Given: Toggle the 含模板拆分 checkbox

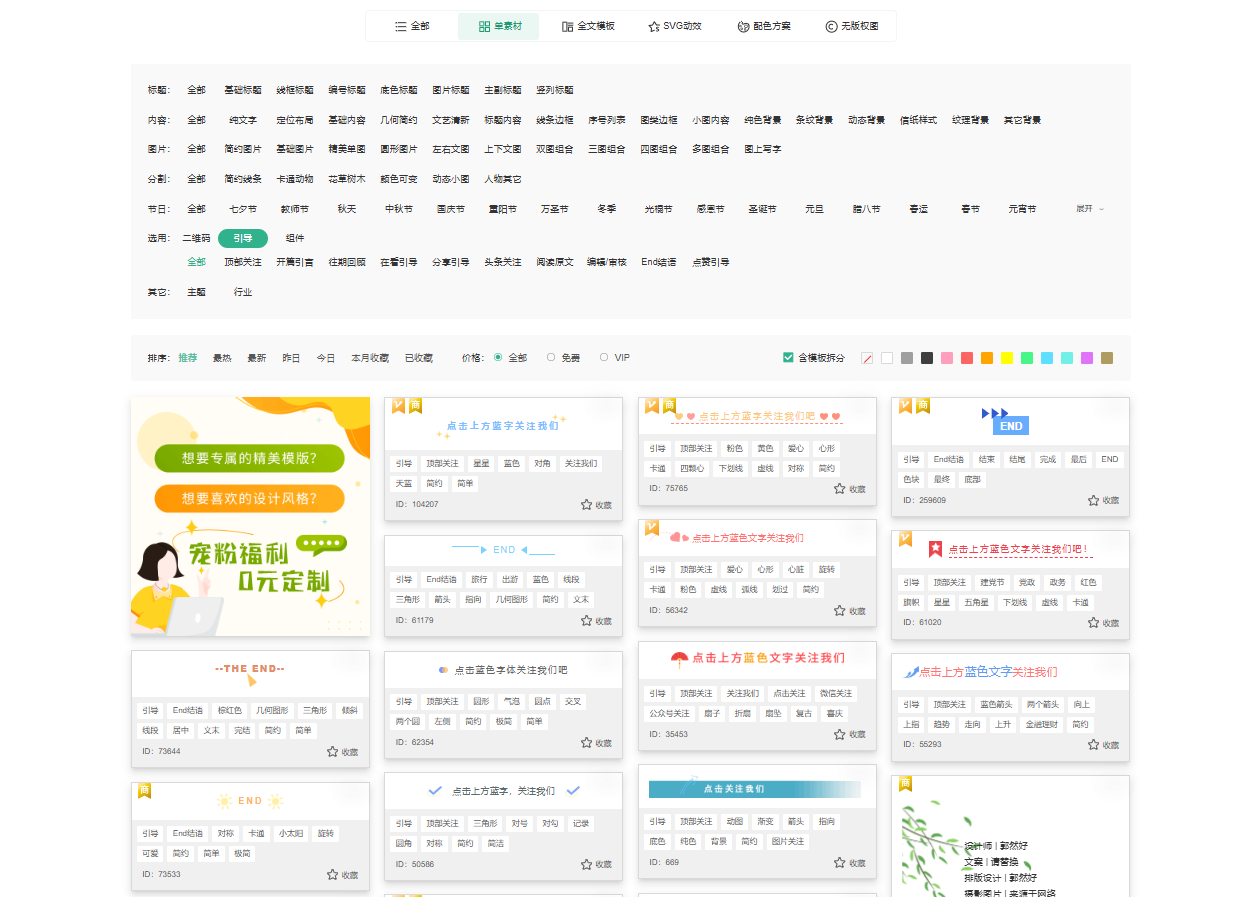Looking at the screenshot, I should click(x=788, y=358).
